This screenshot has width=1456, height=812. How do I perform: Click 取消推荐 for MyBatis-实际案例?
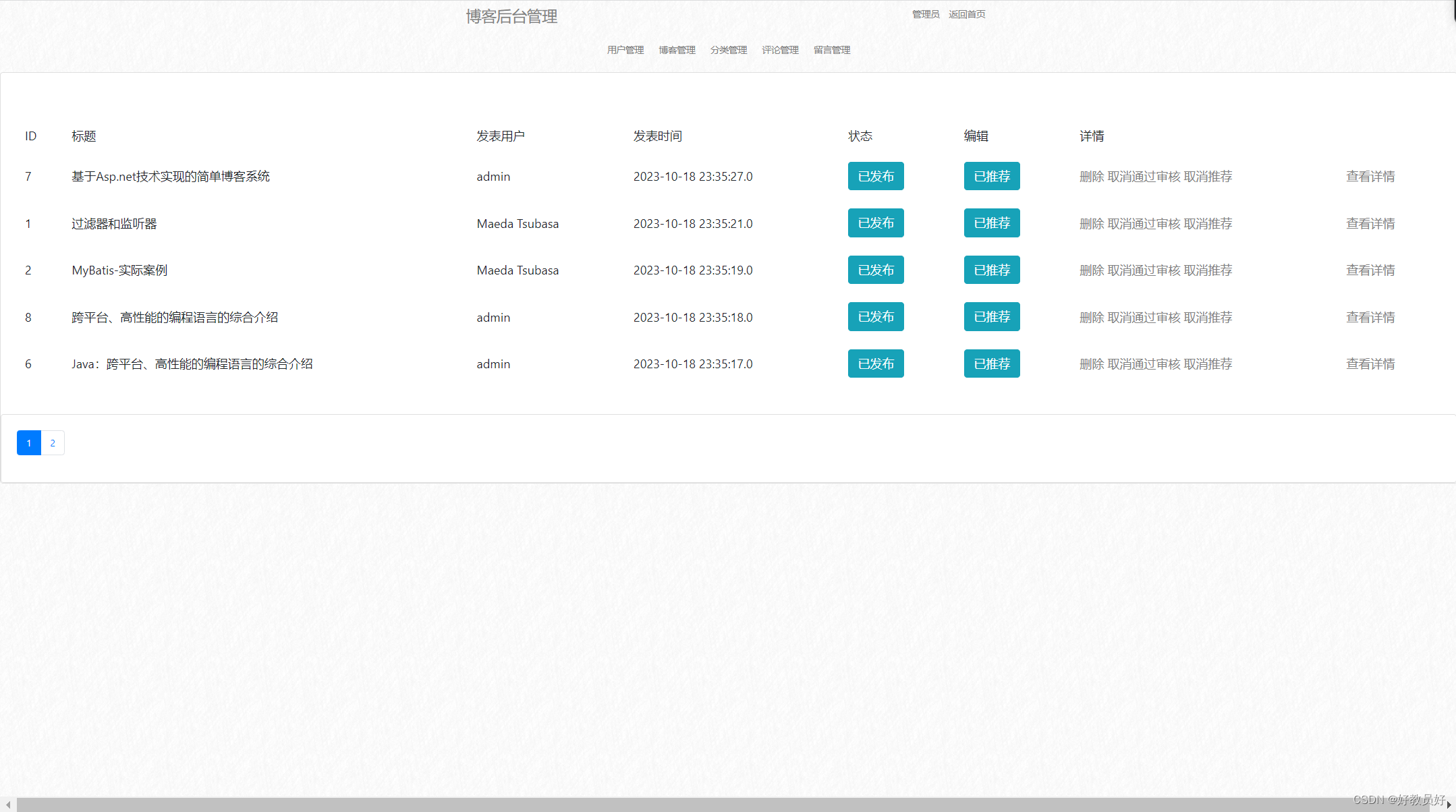[1209, 270]
